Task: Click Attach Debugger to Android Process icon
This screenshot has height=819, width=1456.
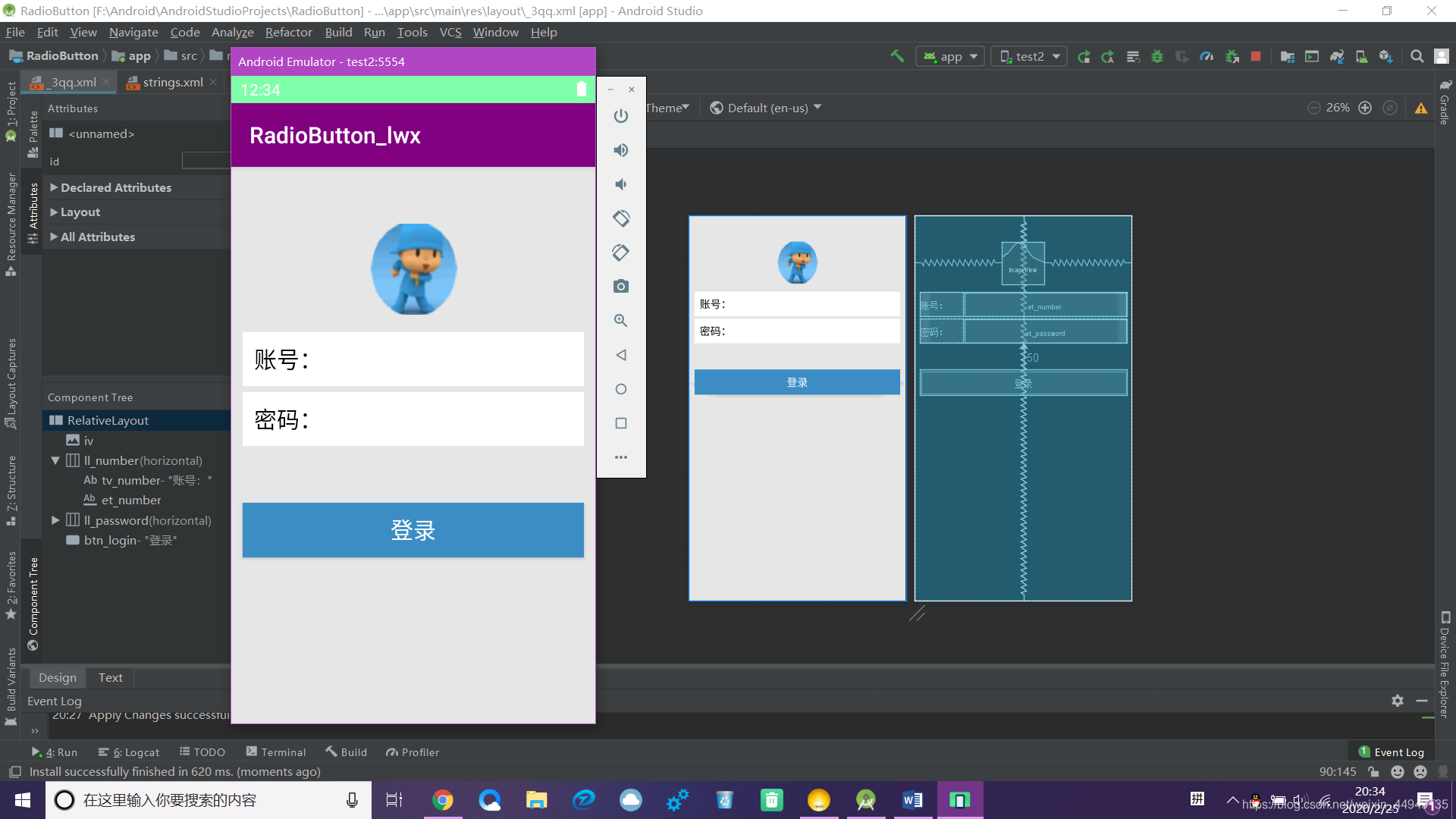Action: coord(1232,56)
